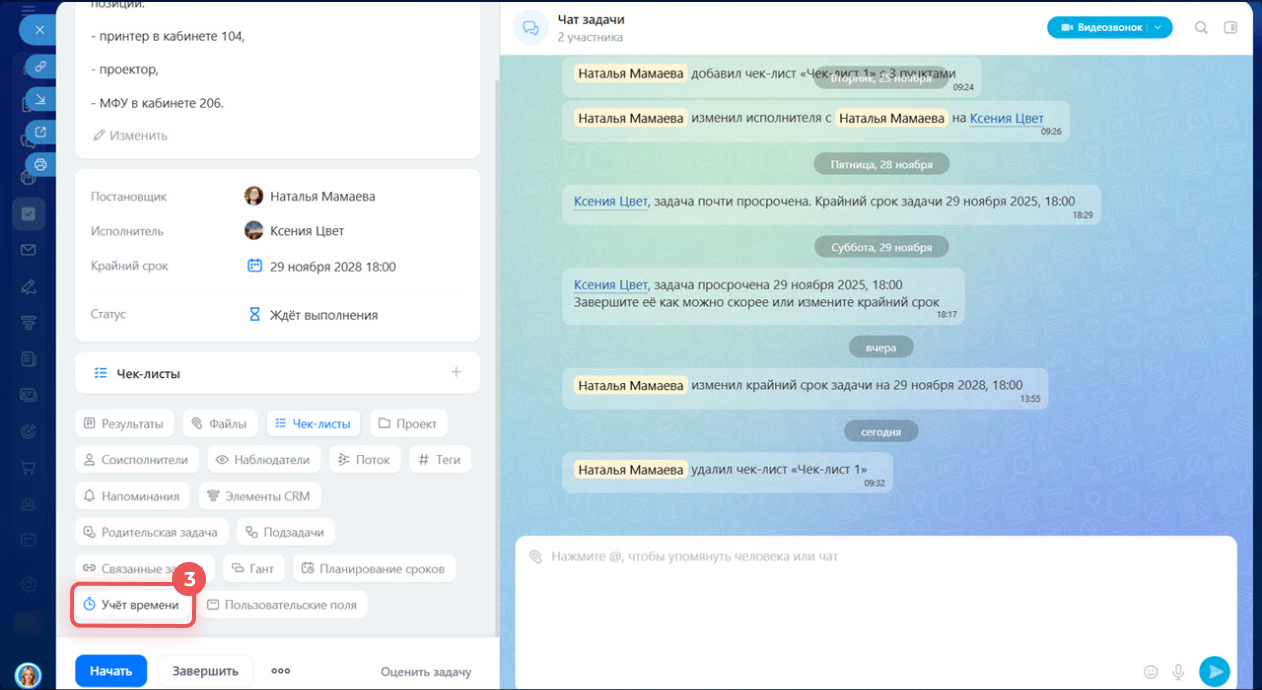This screenshot has width=1262, height=690.
Task: Open the deadline date picker 29 ноября 2028
Action: [322, 267]
